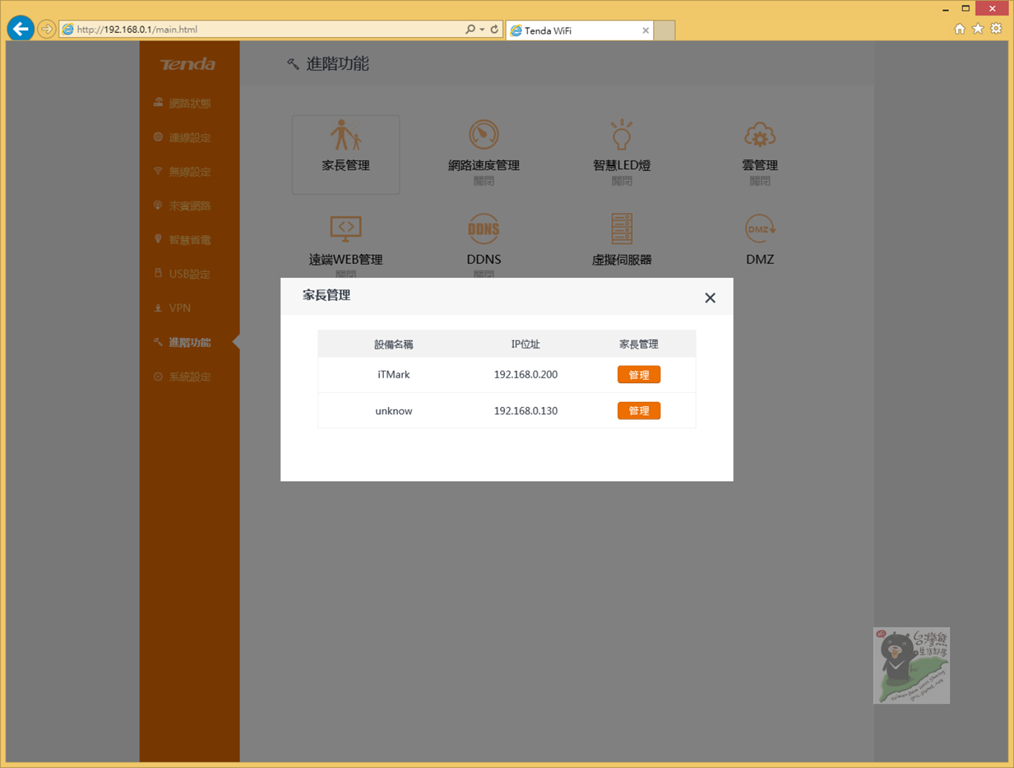Click the Tenda logo
The height and width of the screenshot is (768, 1014).
coord(188,64)
